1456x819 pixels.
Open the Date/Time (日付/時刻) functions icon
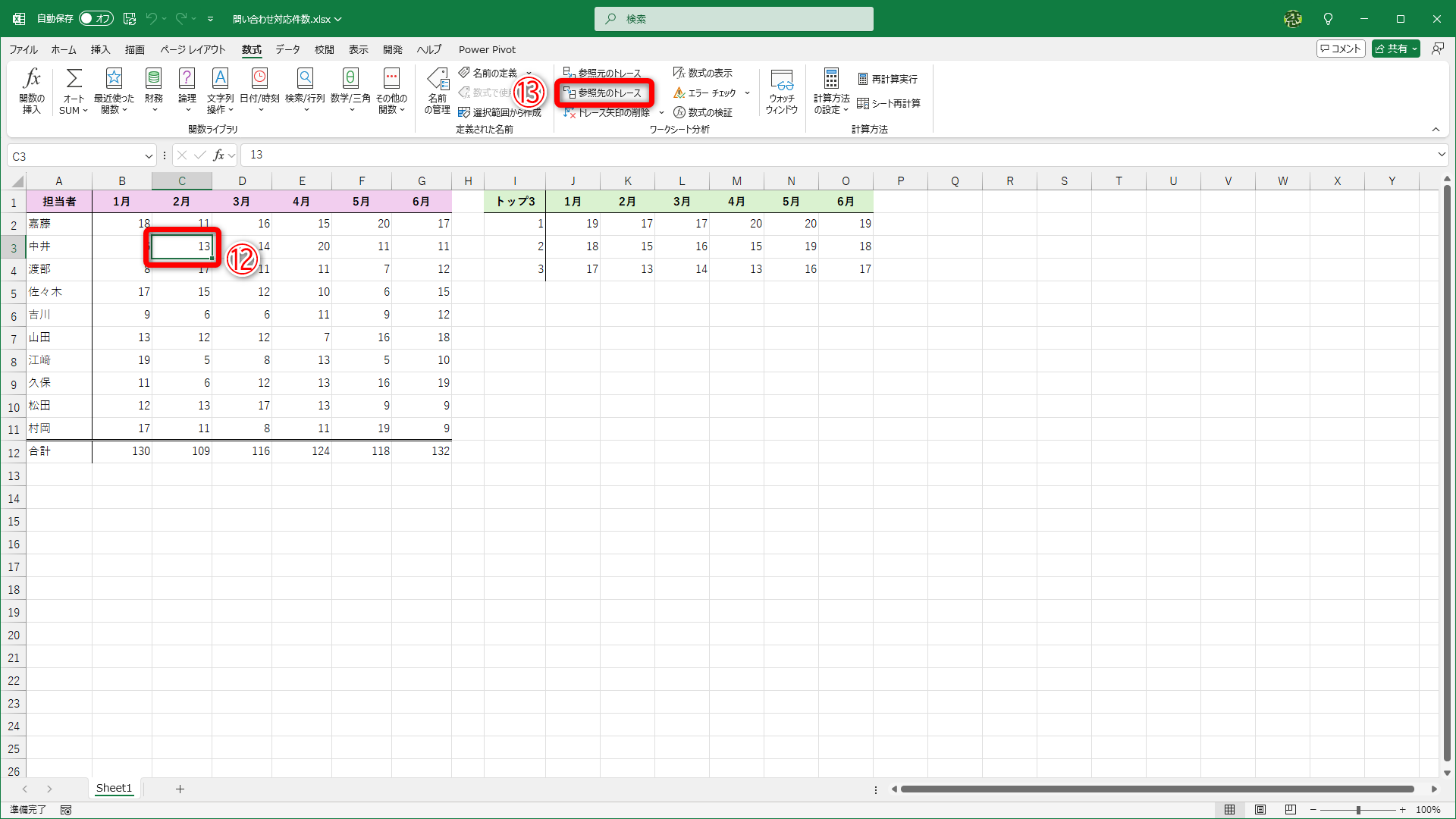pos(259,79)
